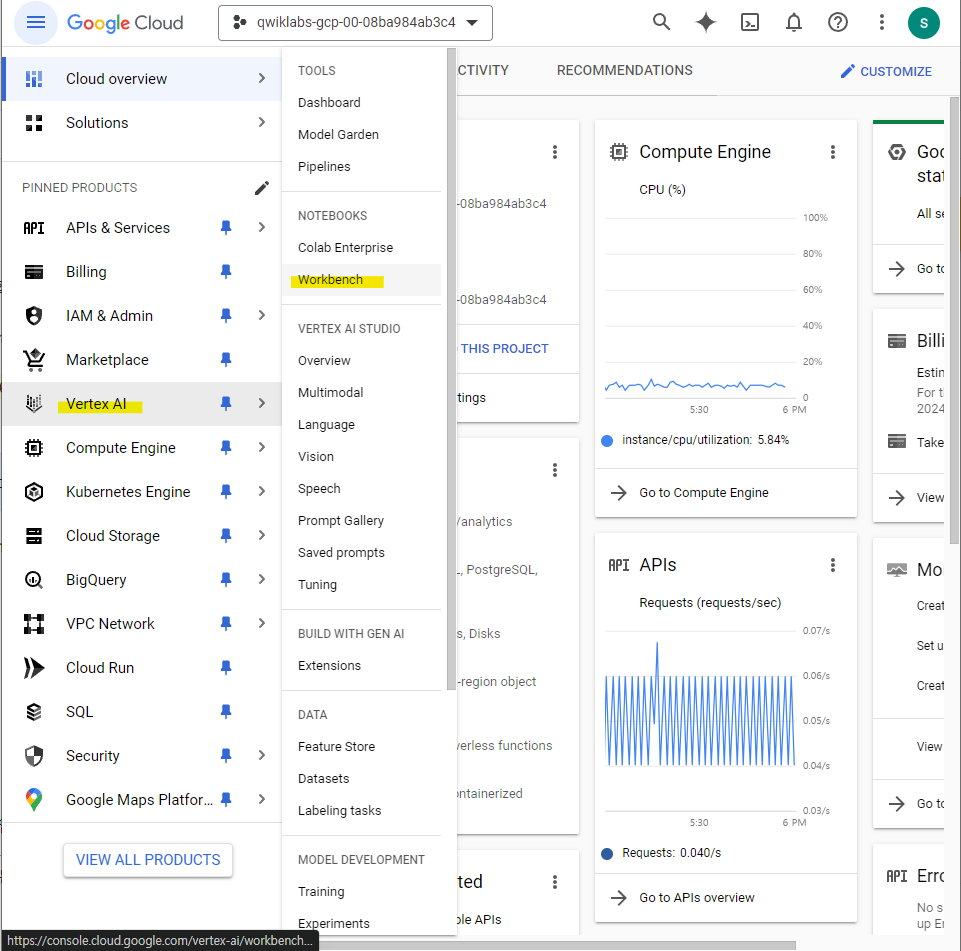Screen dimensions: 961x951
Task: Open the search magnifier in header
Action: click(x=661, y=23)
